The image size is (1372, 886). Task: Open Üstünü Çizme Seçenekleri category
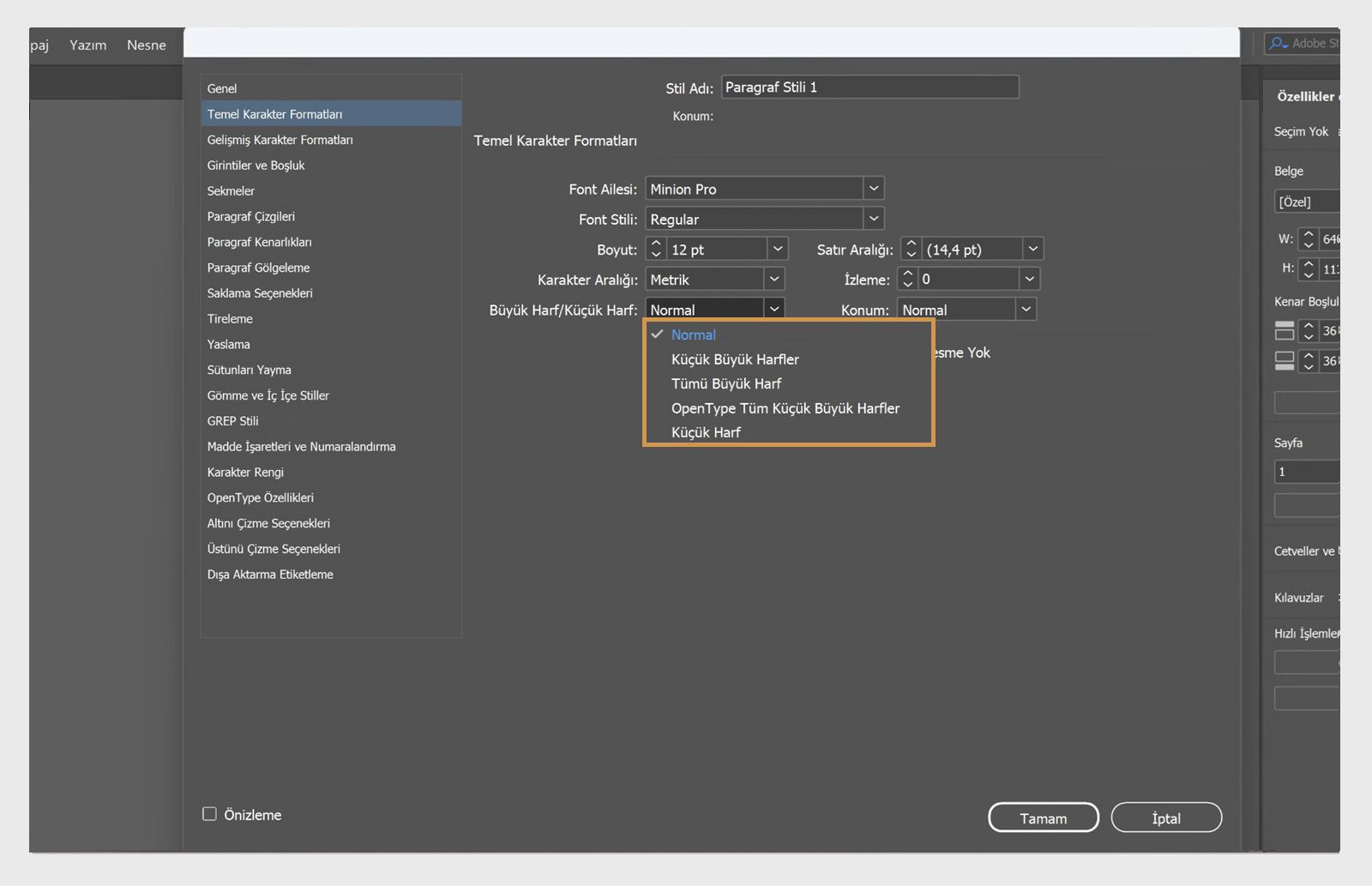tap(331, 549)
